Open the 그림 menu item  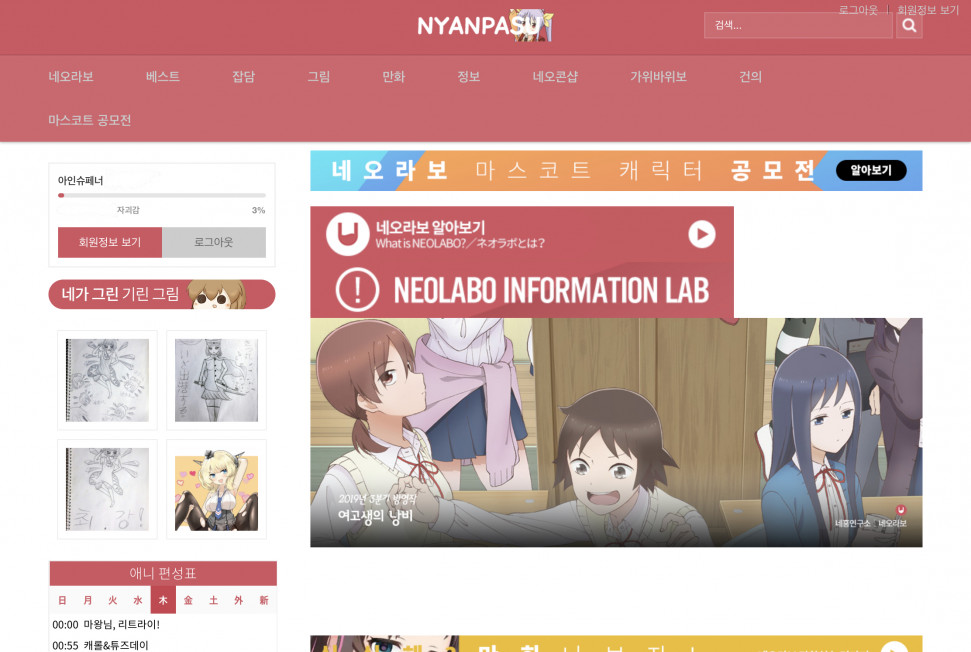[x=319, y=77]
